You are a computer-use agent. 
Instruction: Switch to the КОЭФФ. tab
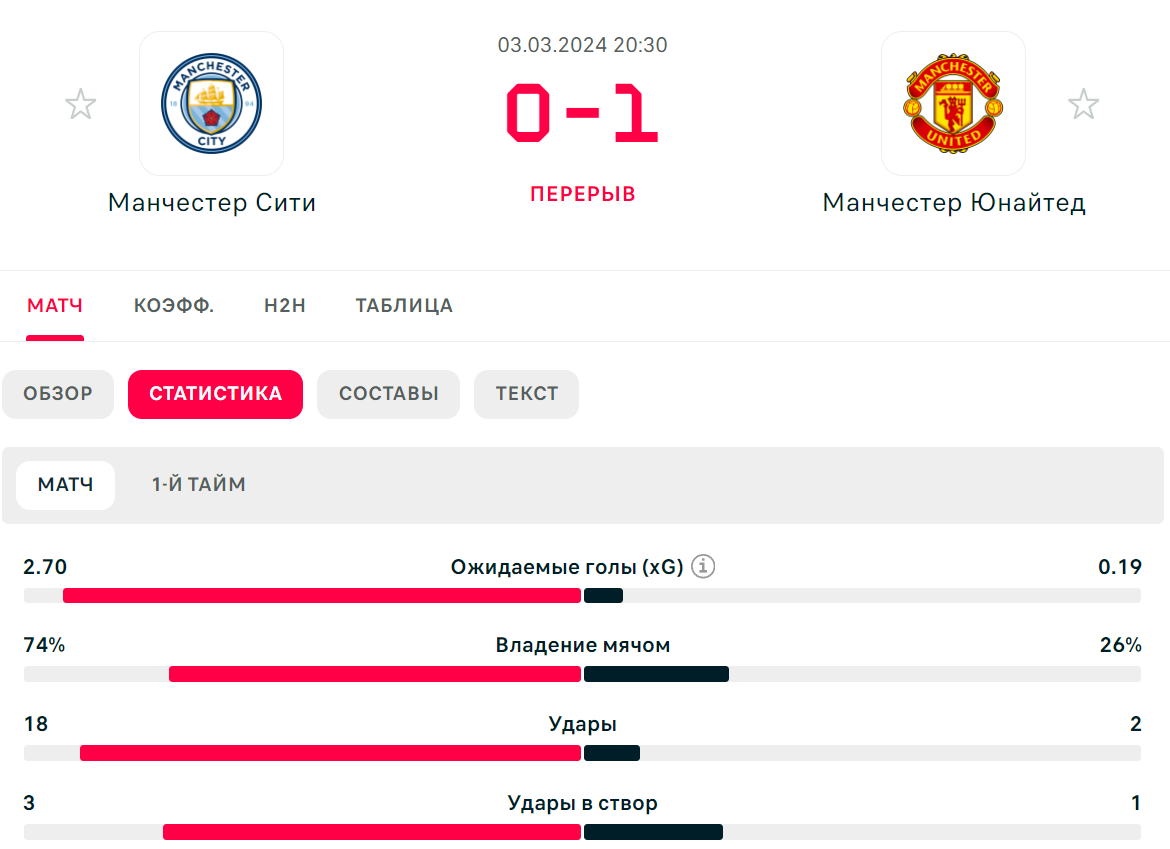coord(174,305)
